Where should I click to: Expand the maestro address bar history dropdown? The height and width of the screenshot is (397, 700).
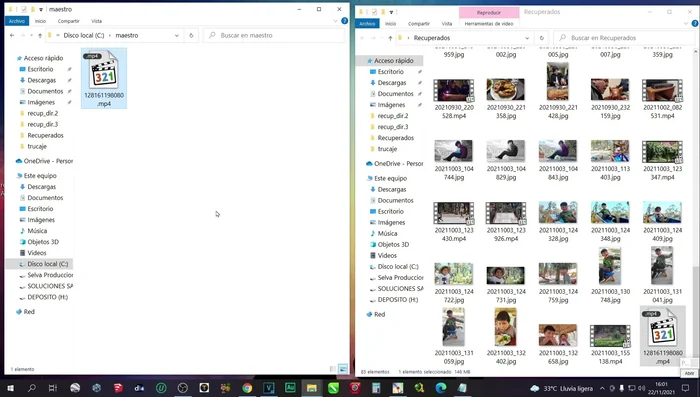pyautogui.click(x=177, y=35)
